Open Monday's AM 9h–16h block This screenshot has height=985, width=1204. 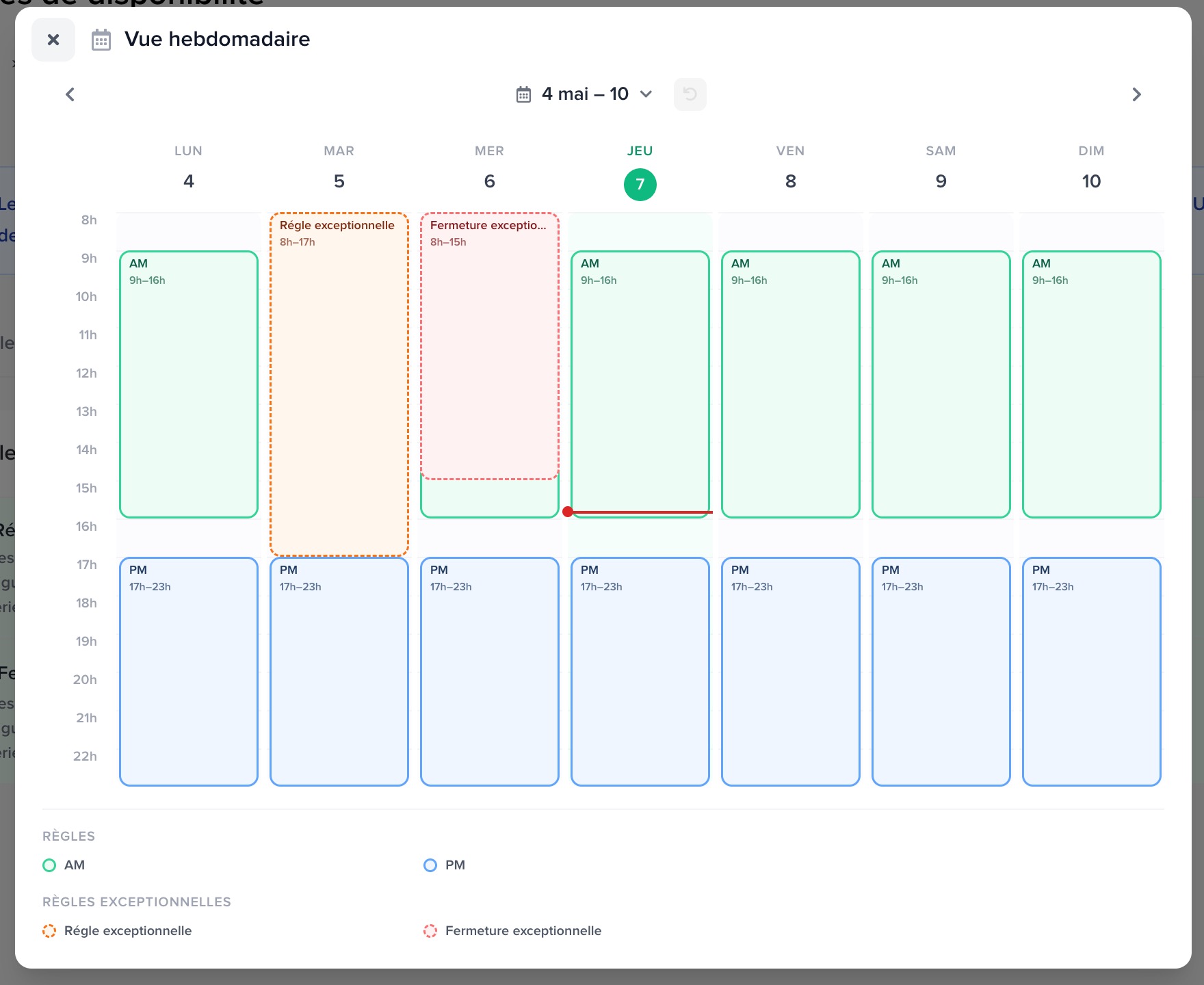coord(189,384)
